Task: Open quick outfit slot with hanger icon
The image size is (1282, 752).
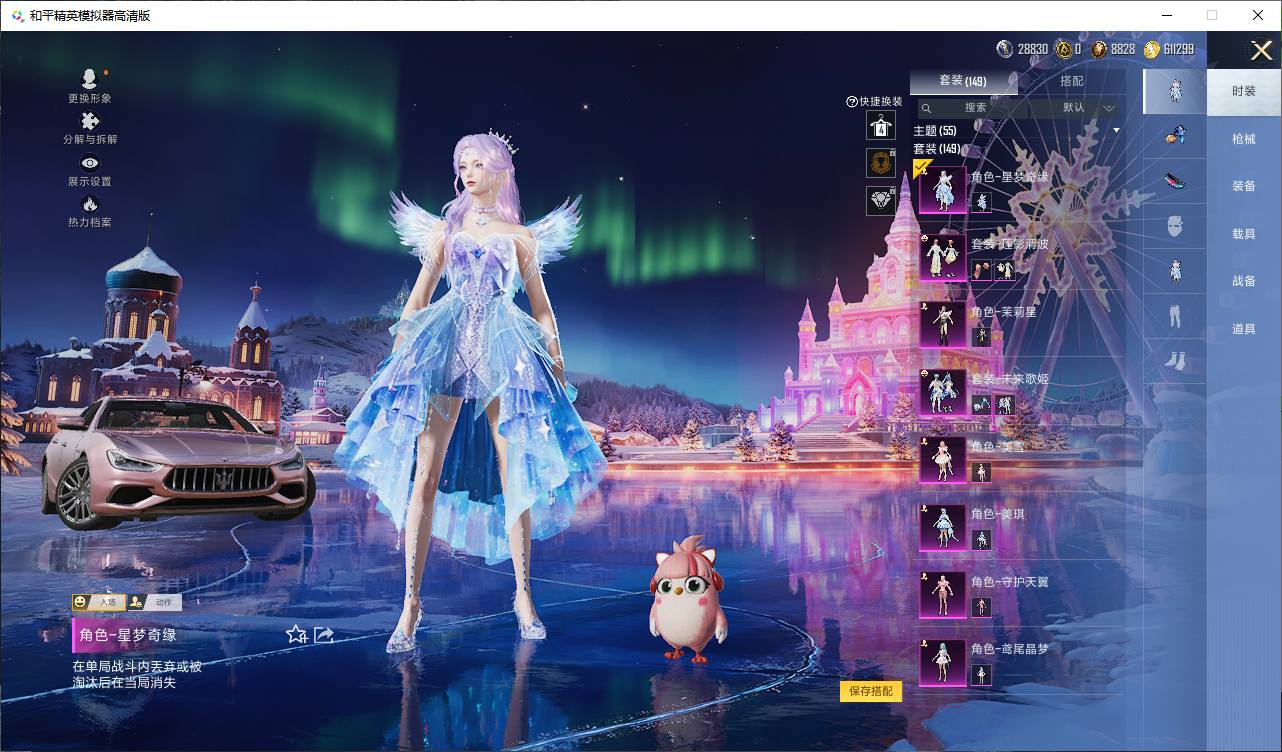Action: click(x=881, y=126)
